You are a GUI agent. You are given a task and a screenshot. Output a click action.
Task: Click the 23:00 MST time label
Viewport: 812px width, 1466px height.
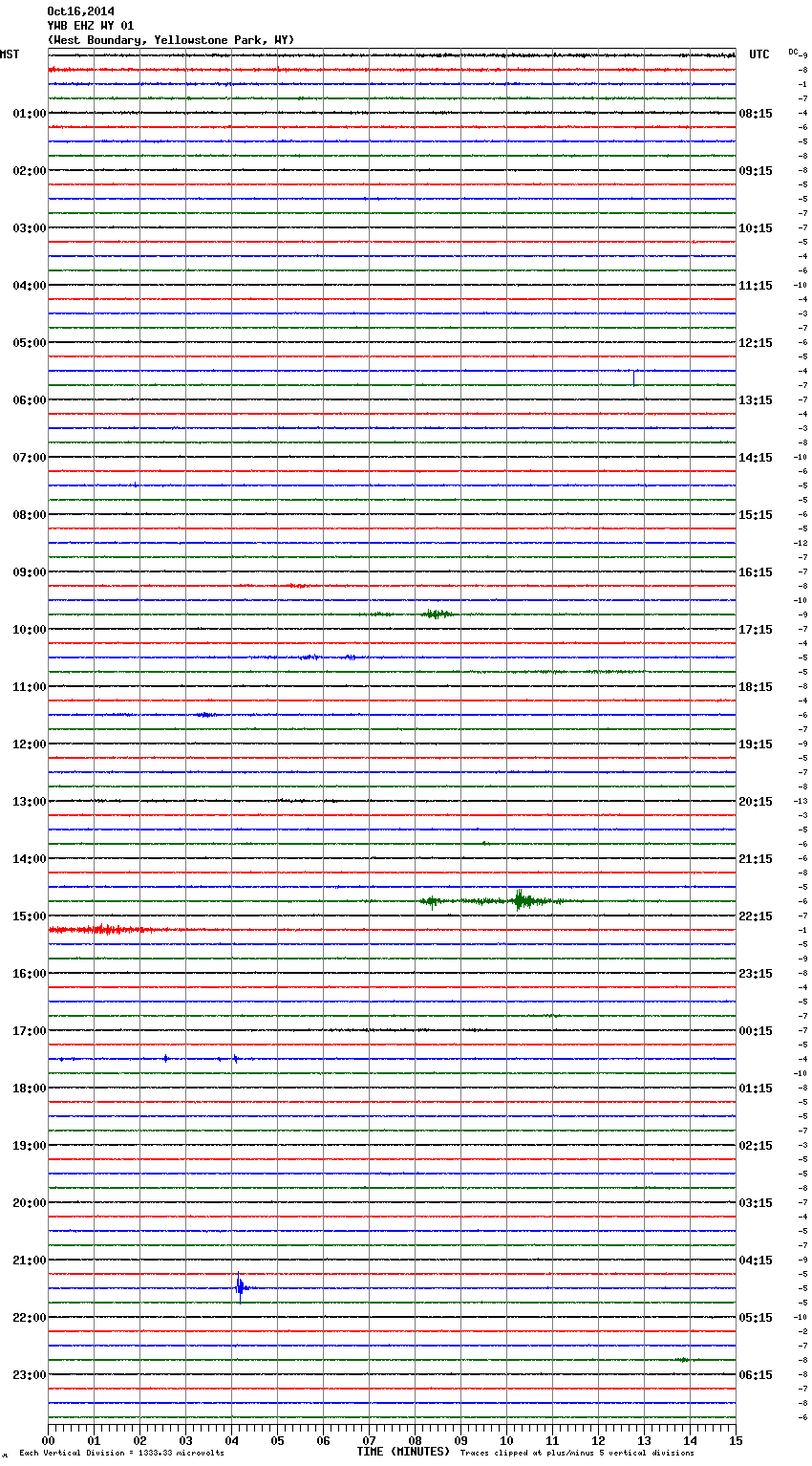(30, 1375)
